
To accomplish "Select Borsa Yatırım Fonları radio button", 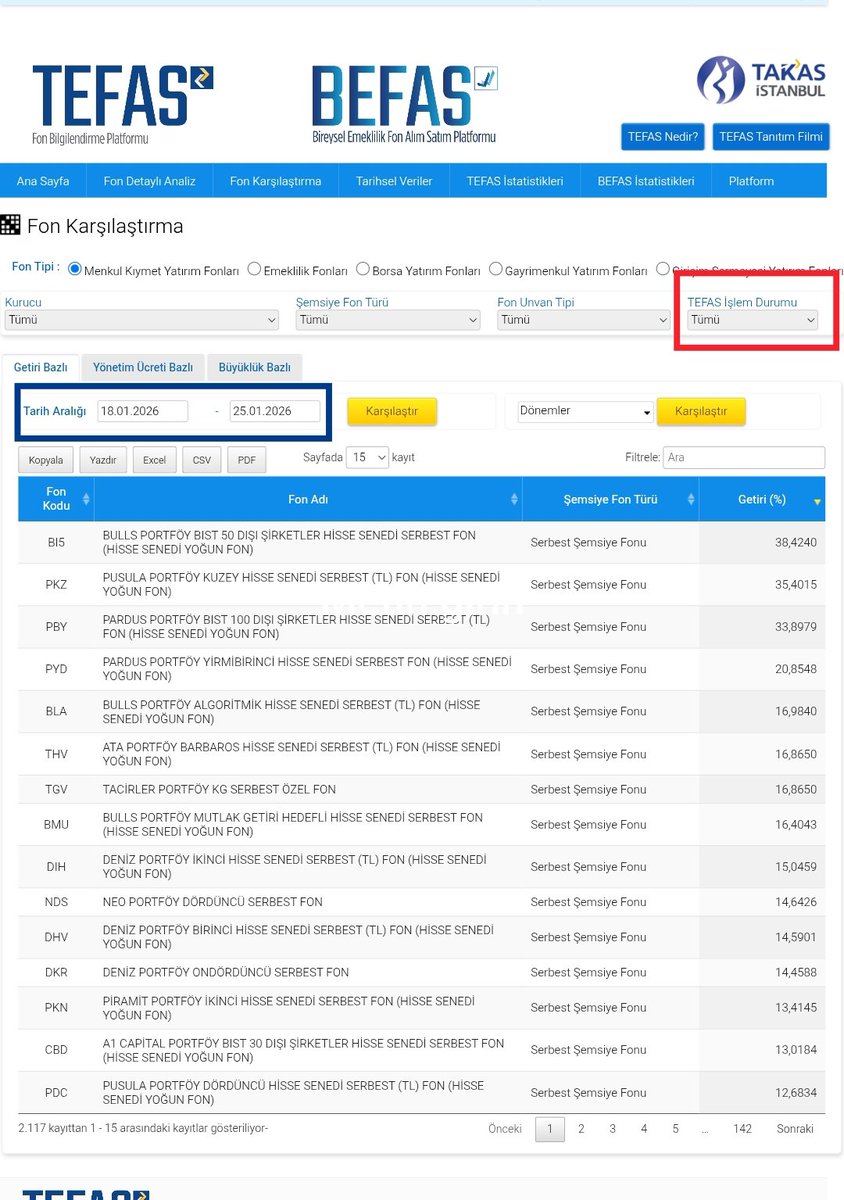I will pyautogui.click(x=363, y=269).
